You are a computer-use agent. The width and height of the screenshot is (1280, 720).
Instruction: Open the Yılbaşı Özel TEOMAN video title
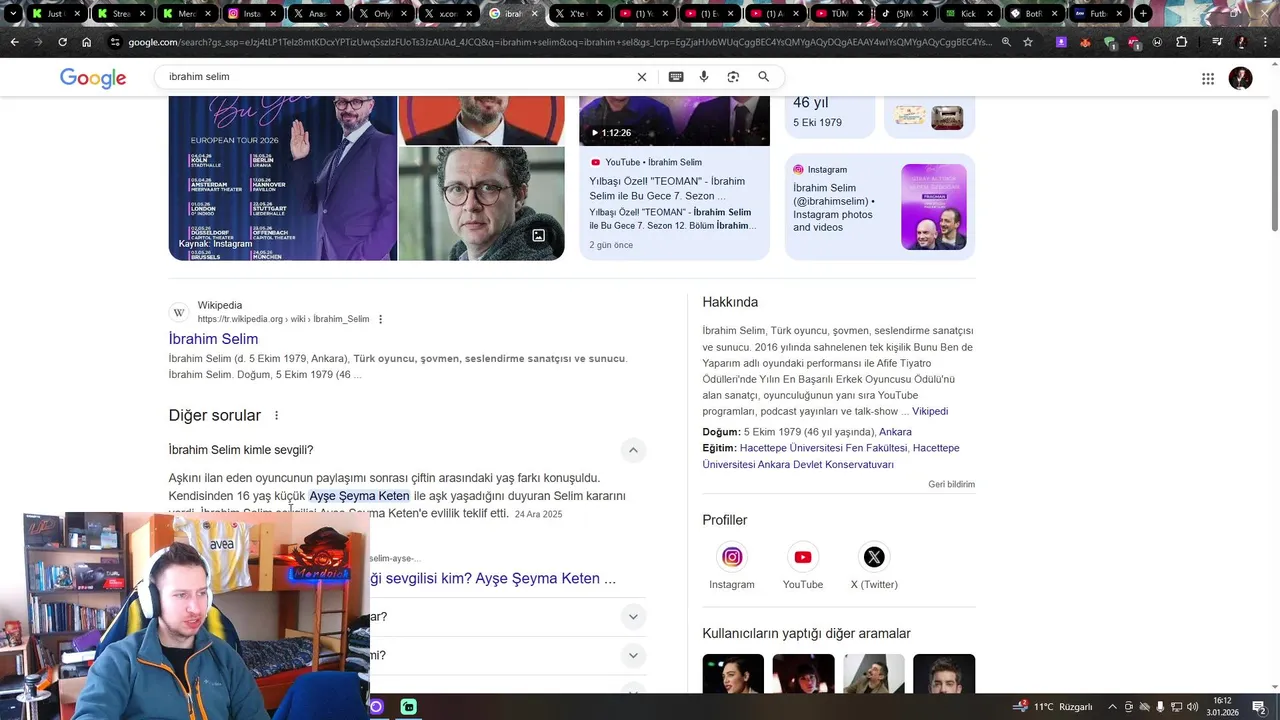click(x=667, y=188)
